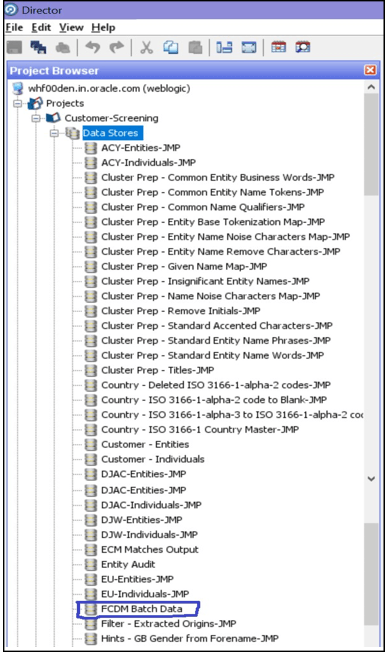Select Filter - Extracted Origins-JMP

[168, 624]
